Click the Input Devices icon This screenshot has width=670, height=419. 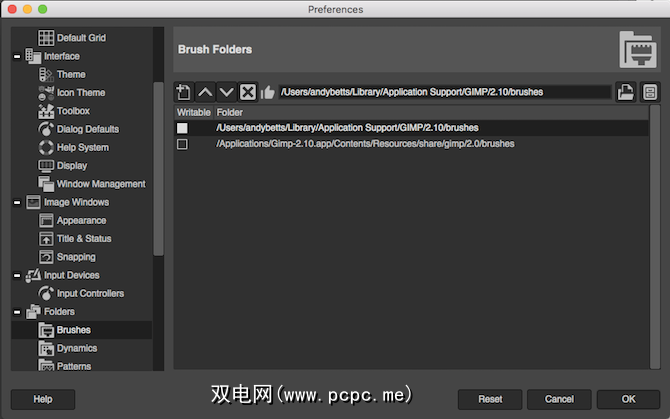[33, 275]
